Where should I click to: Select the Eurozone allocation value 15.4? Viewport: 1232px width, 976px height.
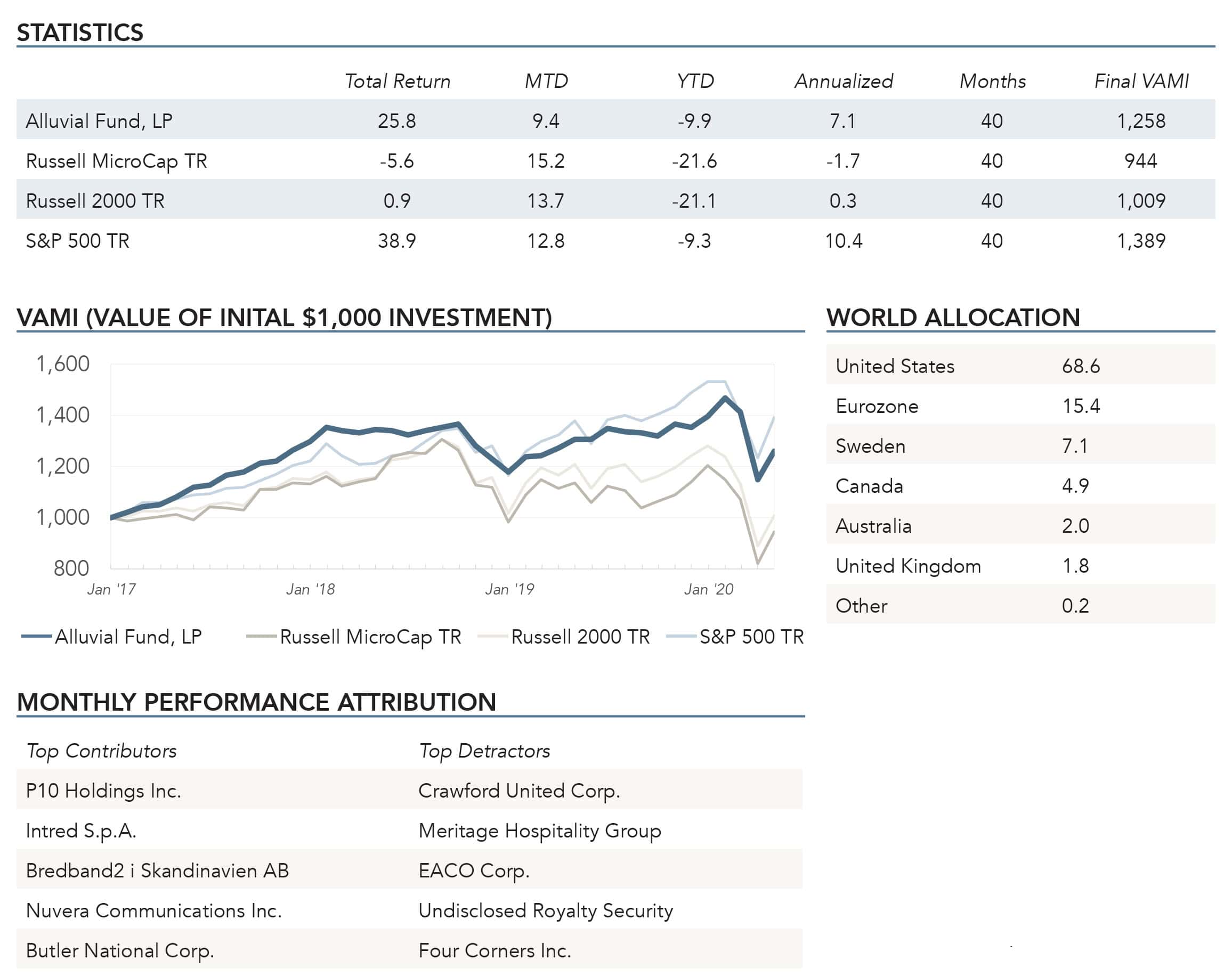click(x=1081, y=406)
